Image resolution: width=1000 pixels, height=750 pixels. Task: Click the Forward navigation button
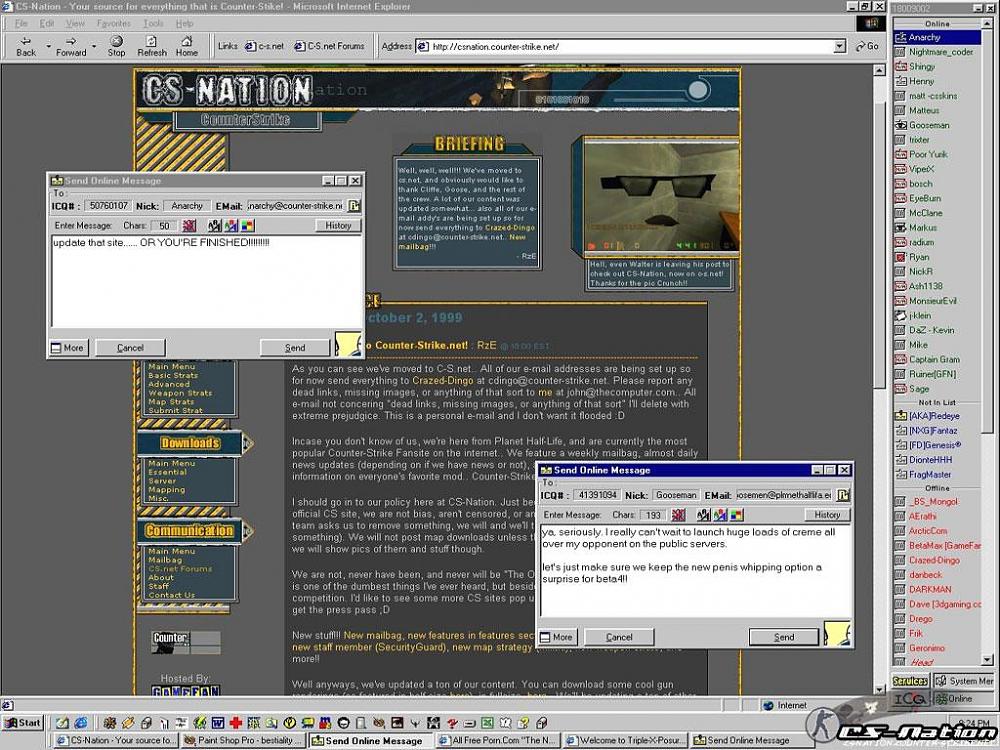pyautogui.click(x=71, y=47)
